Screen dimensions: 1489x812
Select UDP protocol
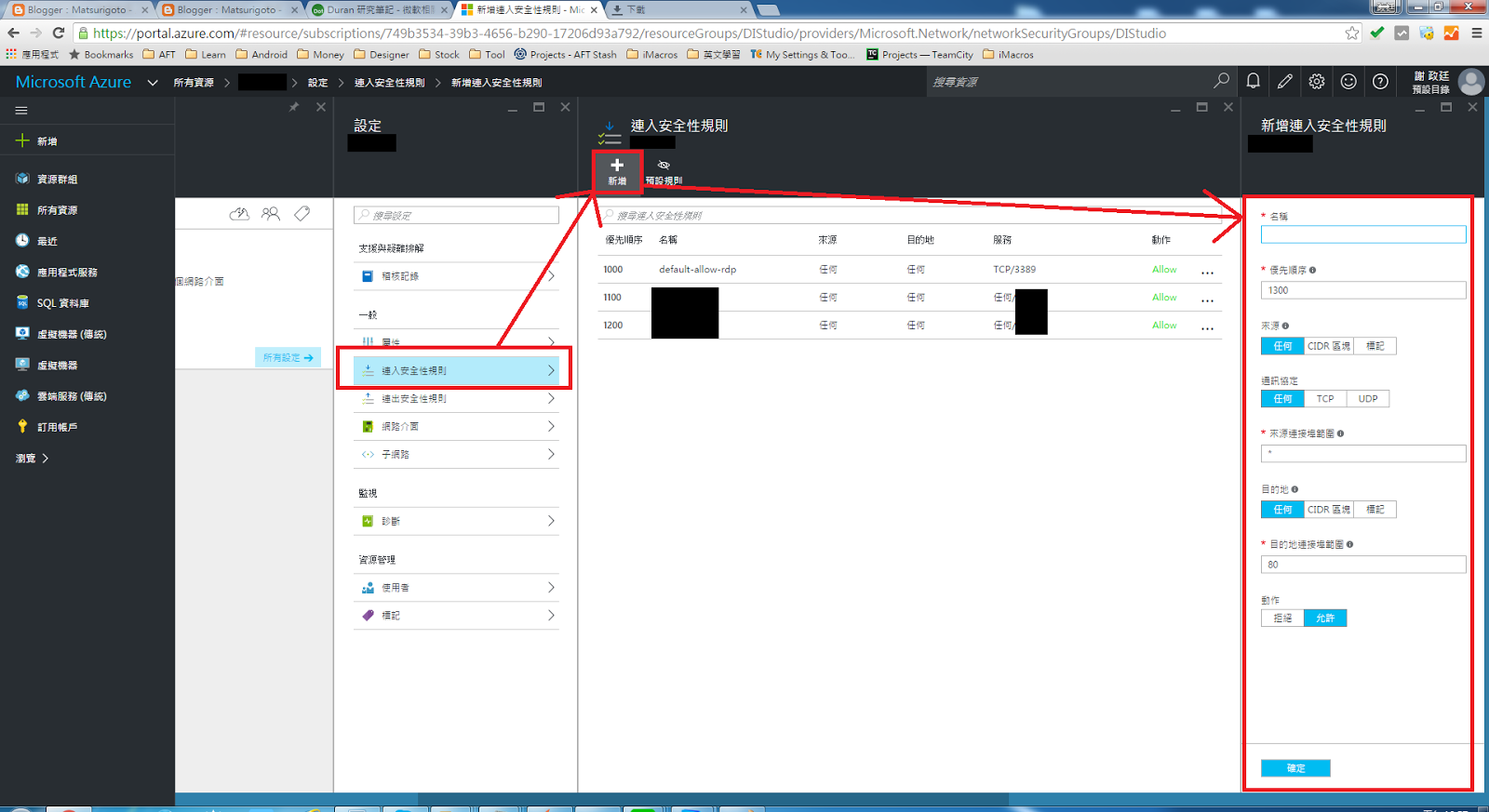[1368, 399]
